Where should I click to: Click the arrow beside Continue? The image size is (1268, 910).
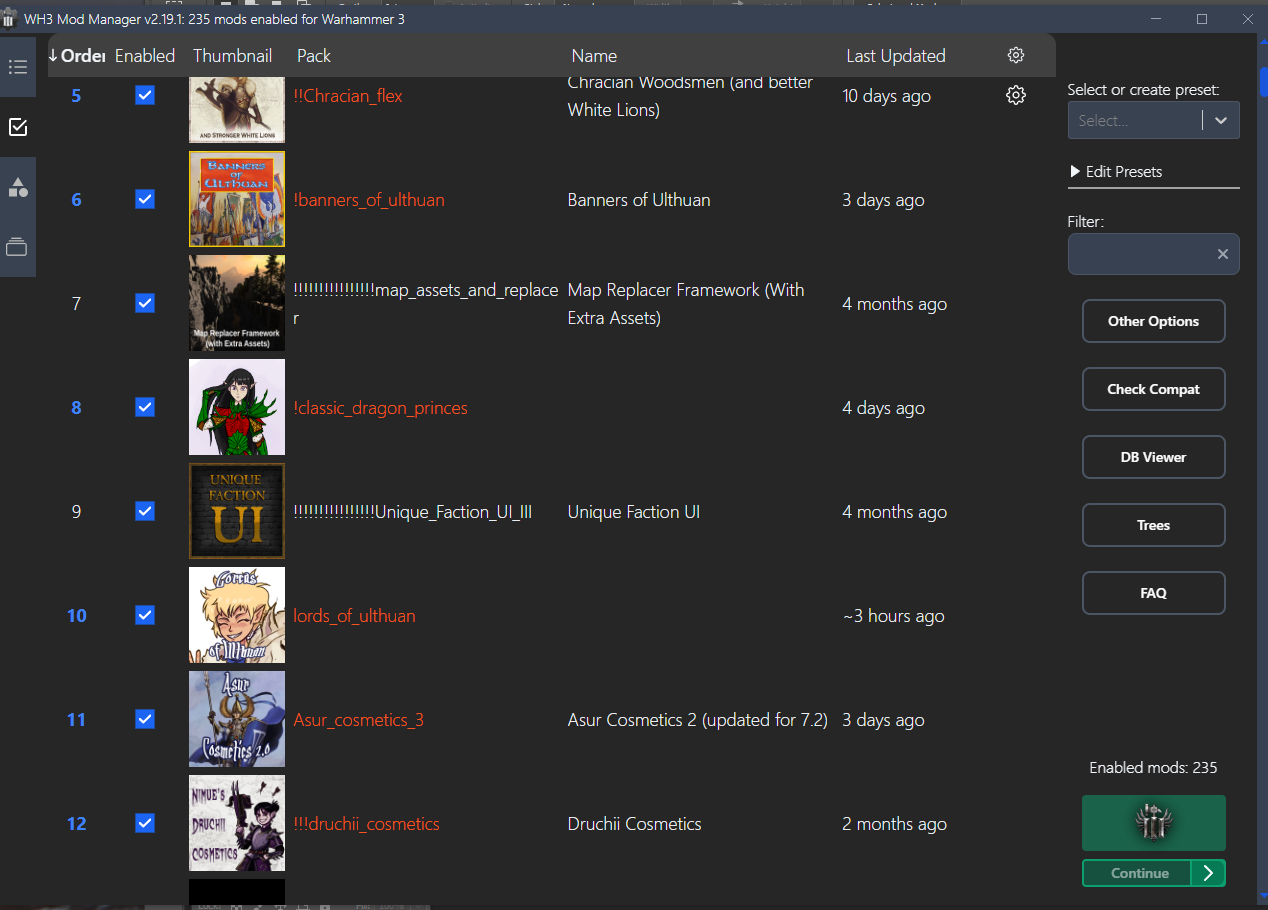[1208, 873]
